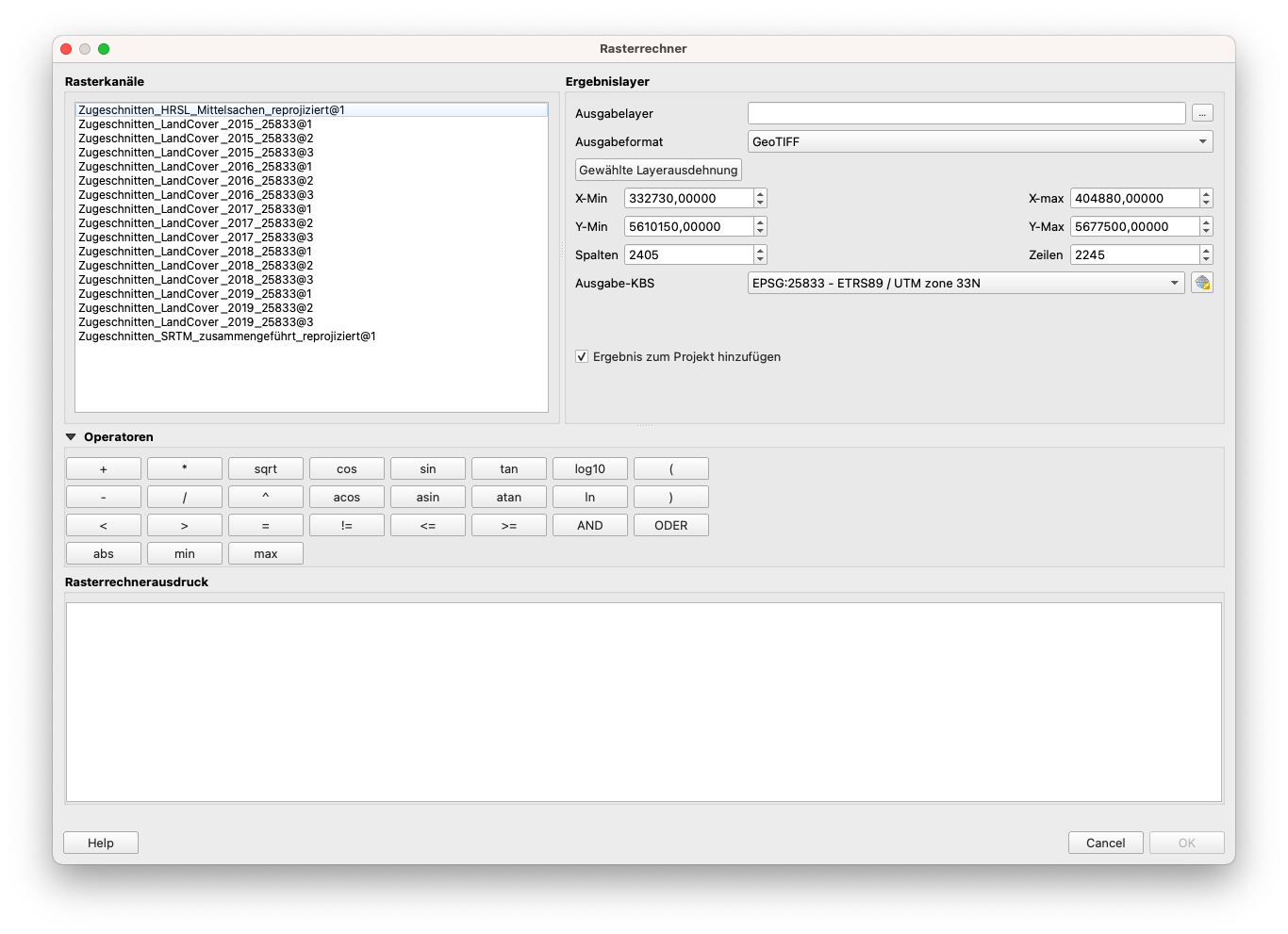
Task: Insert the not-equal operator
Action: [347, 525]
